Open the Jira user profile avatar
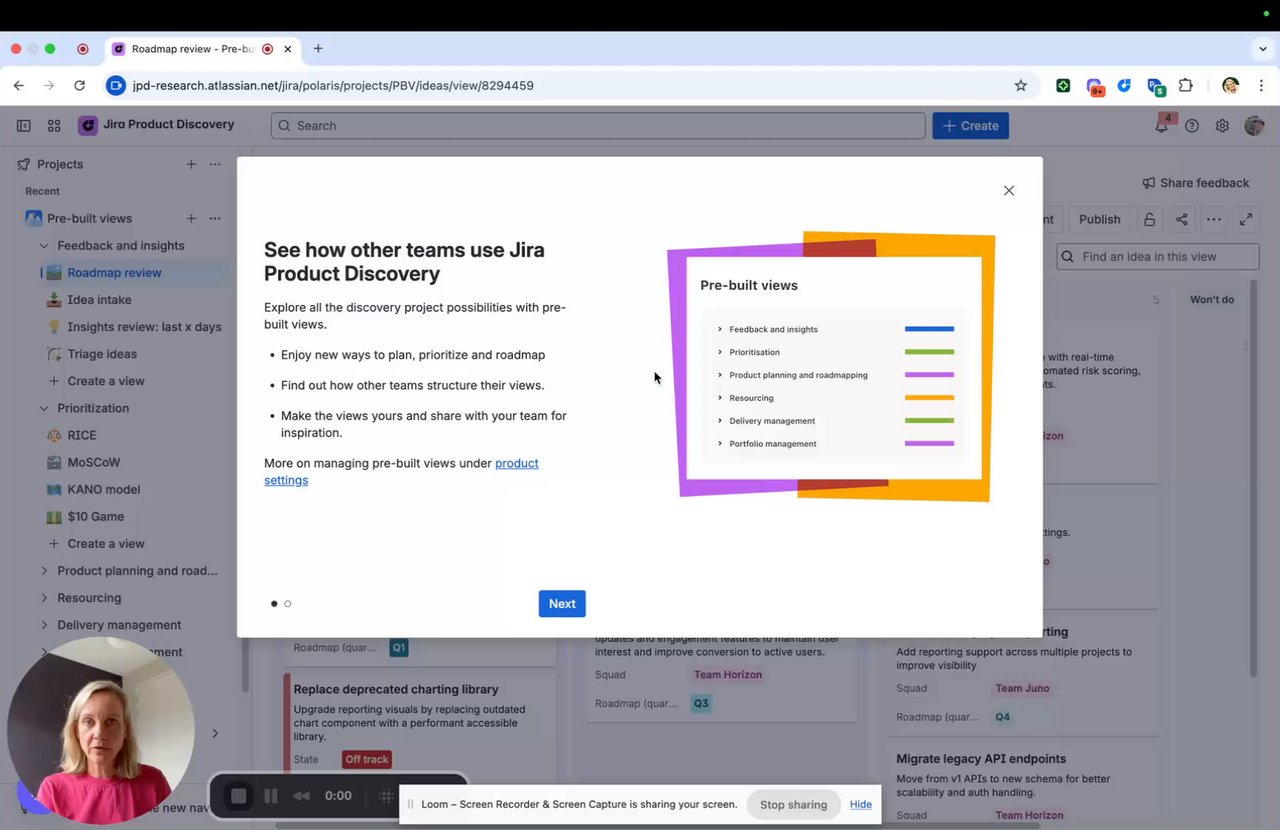1280x830 pixels. click(1254, 126)
